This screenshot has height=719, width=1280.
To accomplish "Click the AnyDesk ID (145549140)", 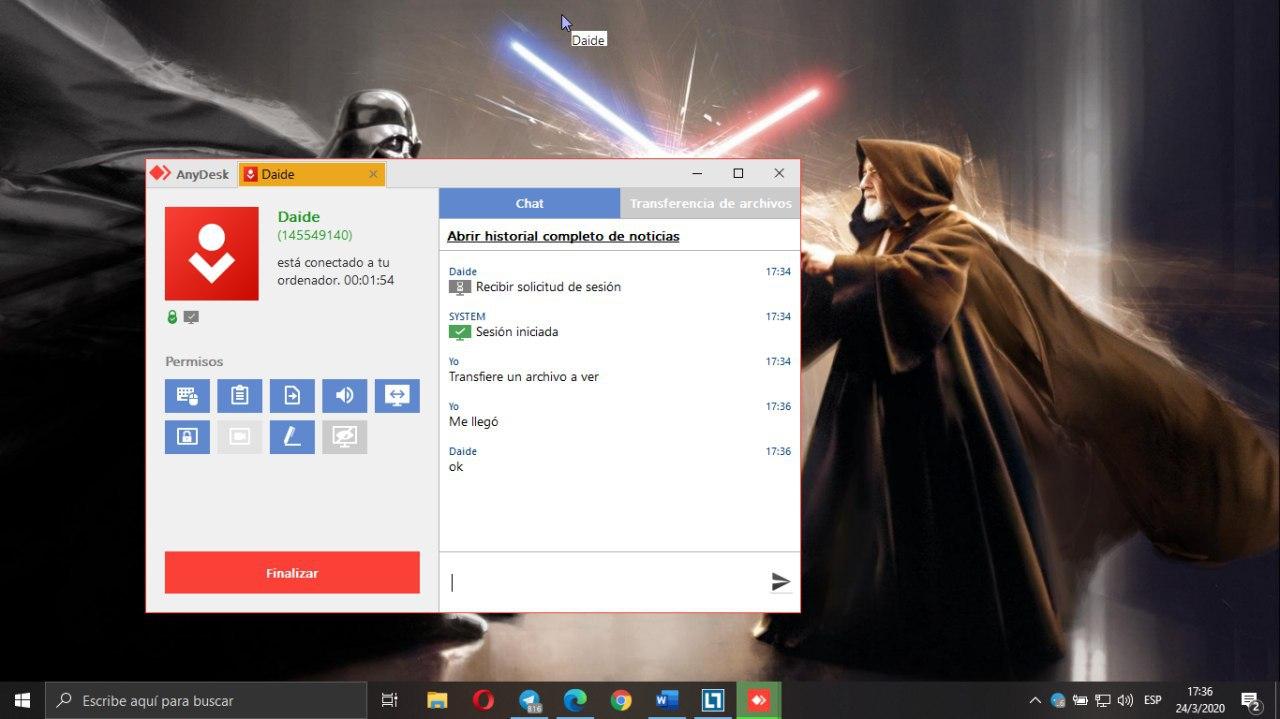I will coord(315,235).
